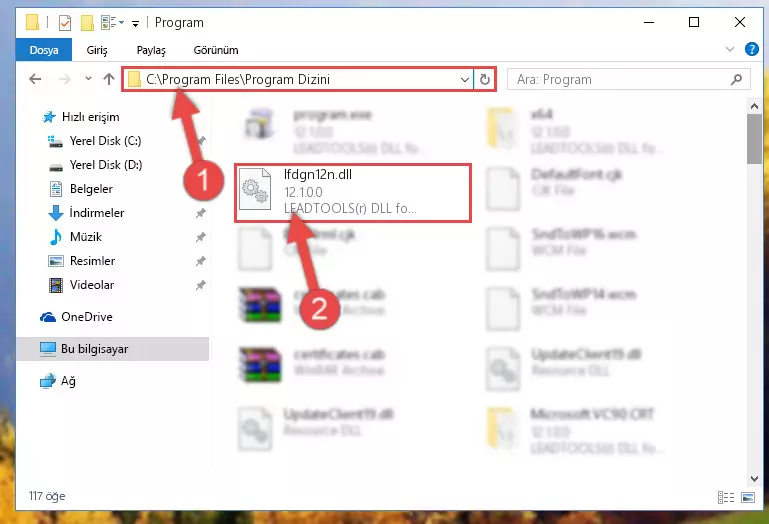This screenshot has width=769, height=524.
Task: Select the lfdgn12n.dll file
Action: point(353,193)
